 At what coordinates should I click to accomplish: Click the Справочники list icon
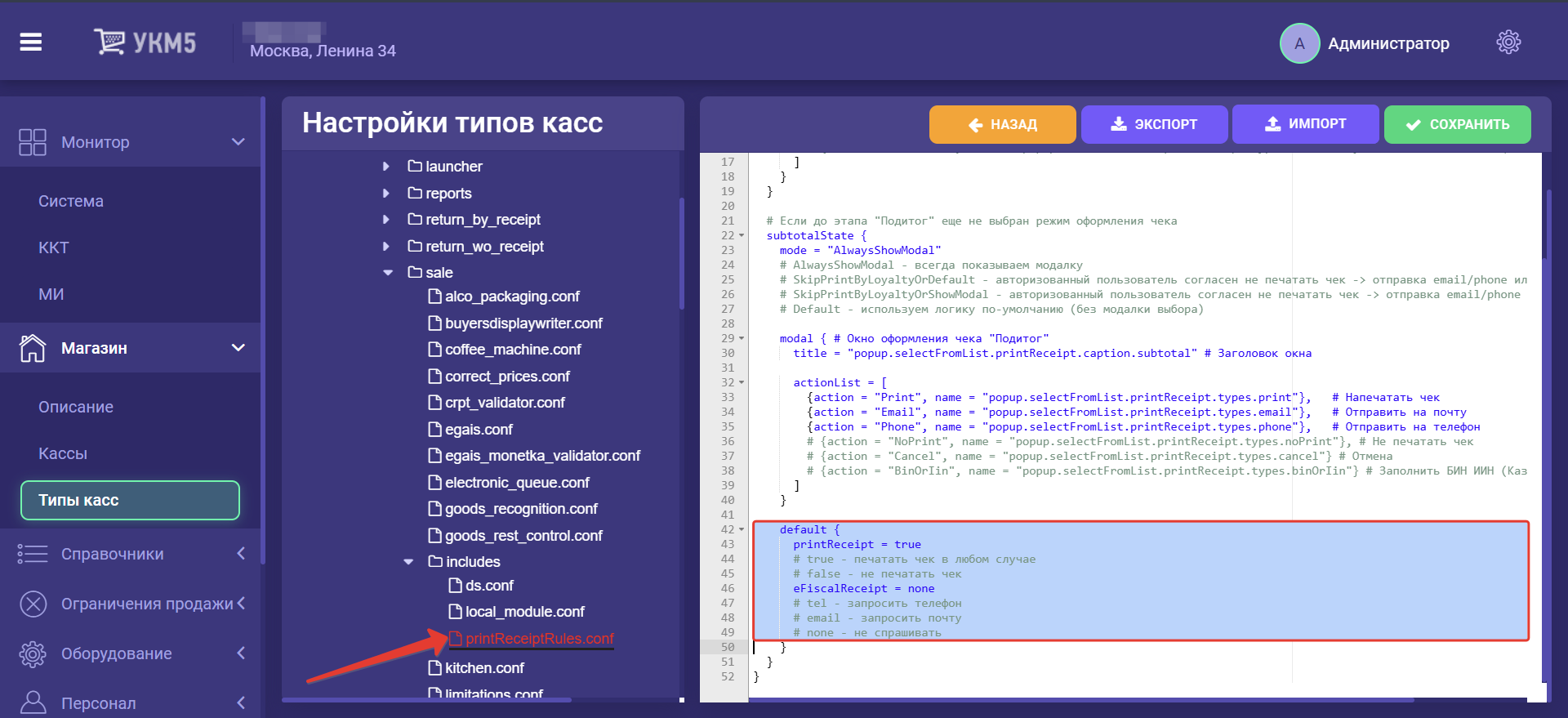(x=33, y=554)
